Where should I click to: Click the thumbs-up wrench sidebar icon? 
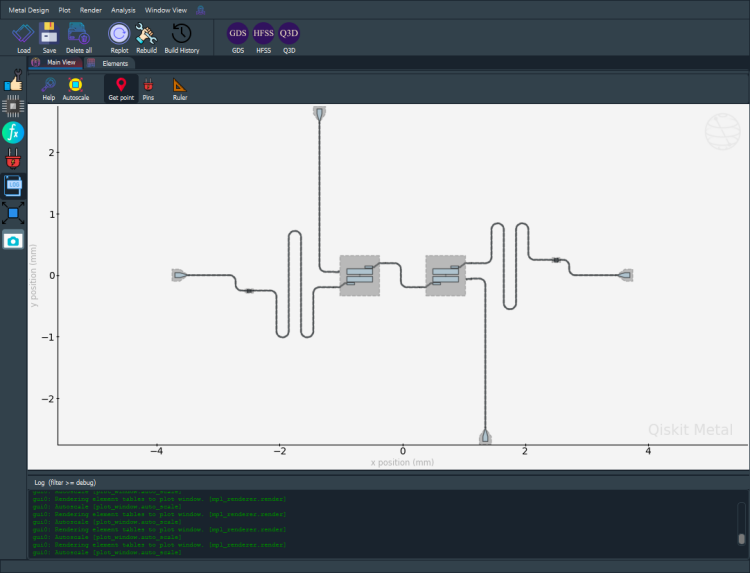click(x=13, y=80)
